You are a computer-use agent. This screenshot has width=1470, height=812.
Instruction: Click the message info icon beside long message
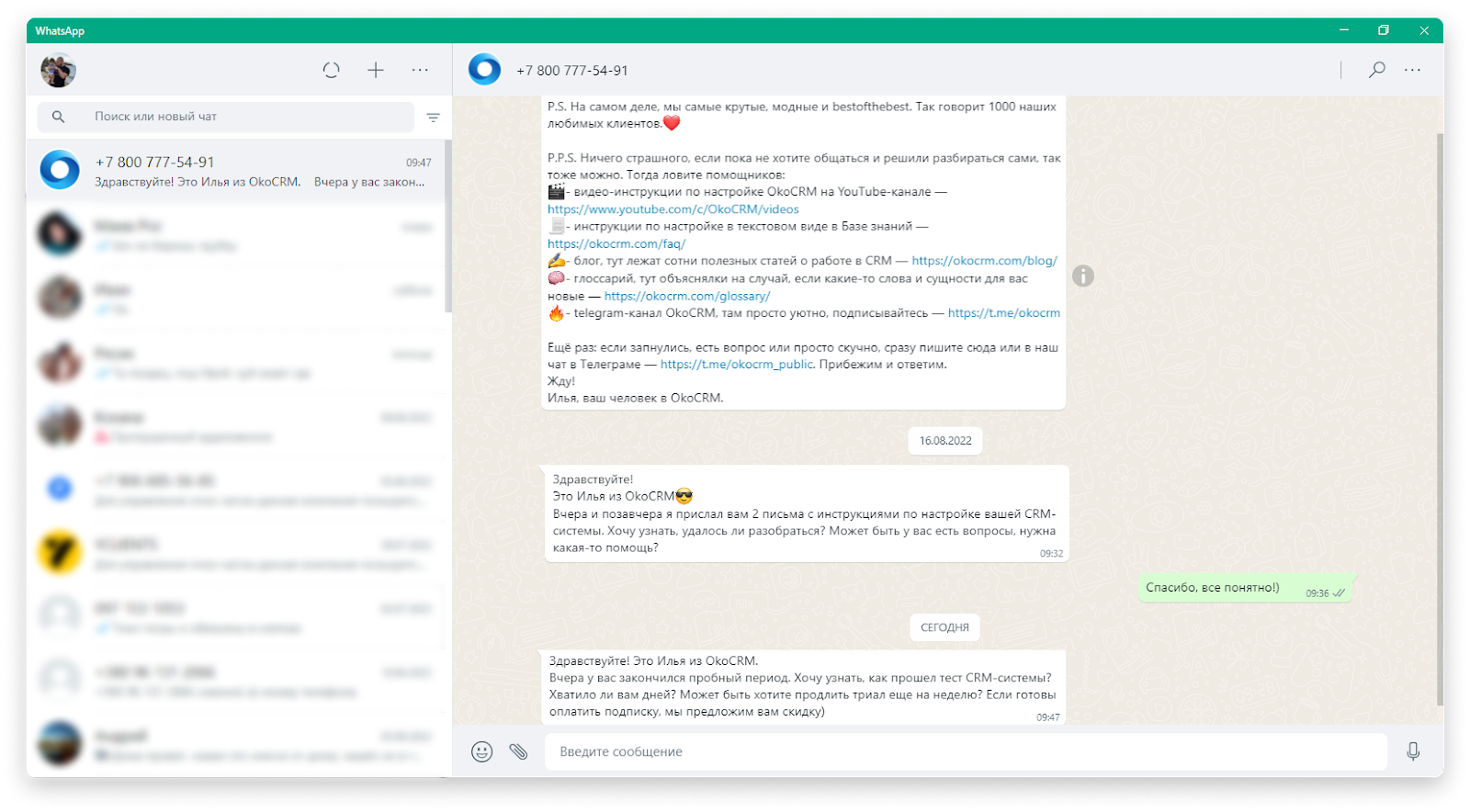[1083, 276]
